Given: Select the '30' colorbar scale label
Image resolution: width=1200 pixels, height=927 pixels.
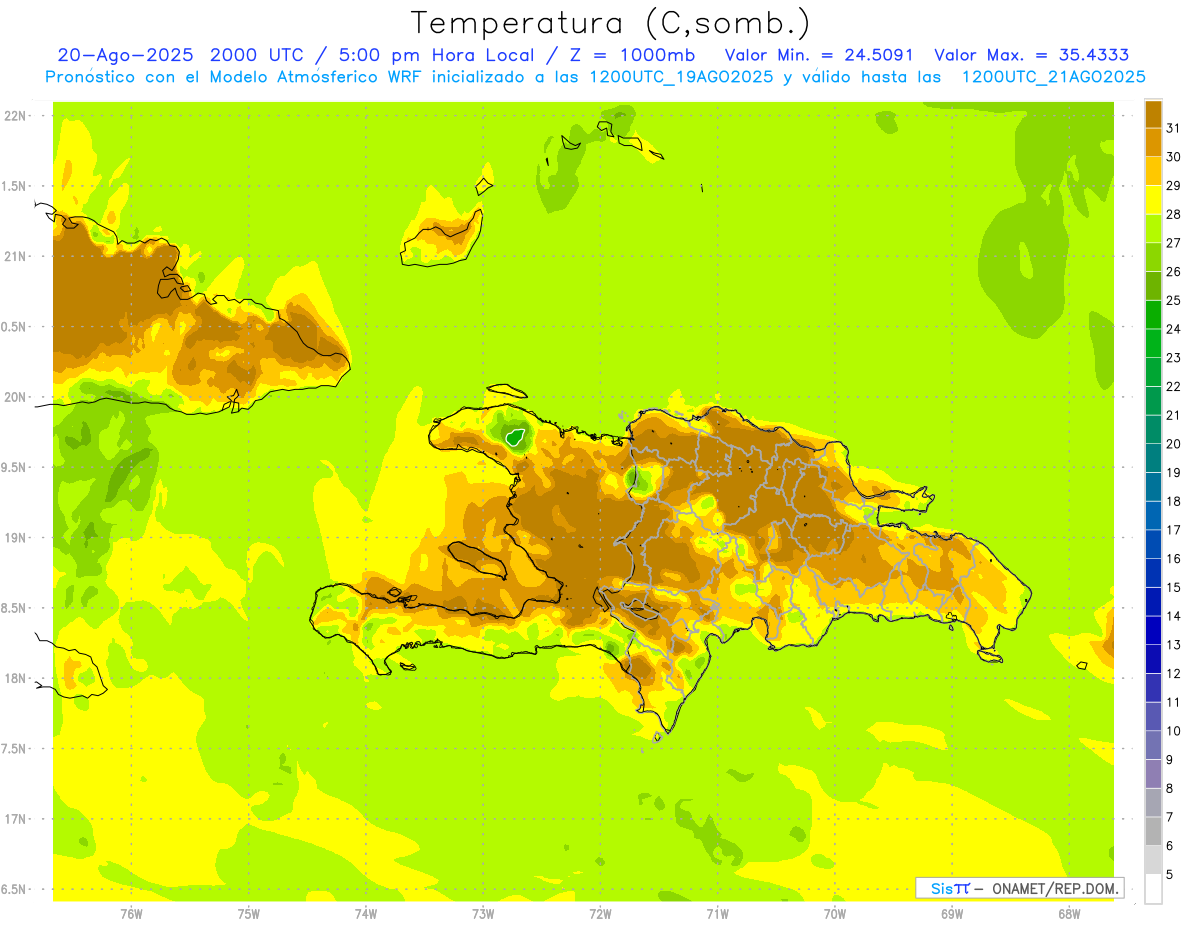Looking at the screenshot, I should [1173, 157].
